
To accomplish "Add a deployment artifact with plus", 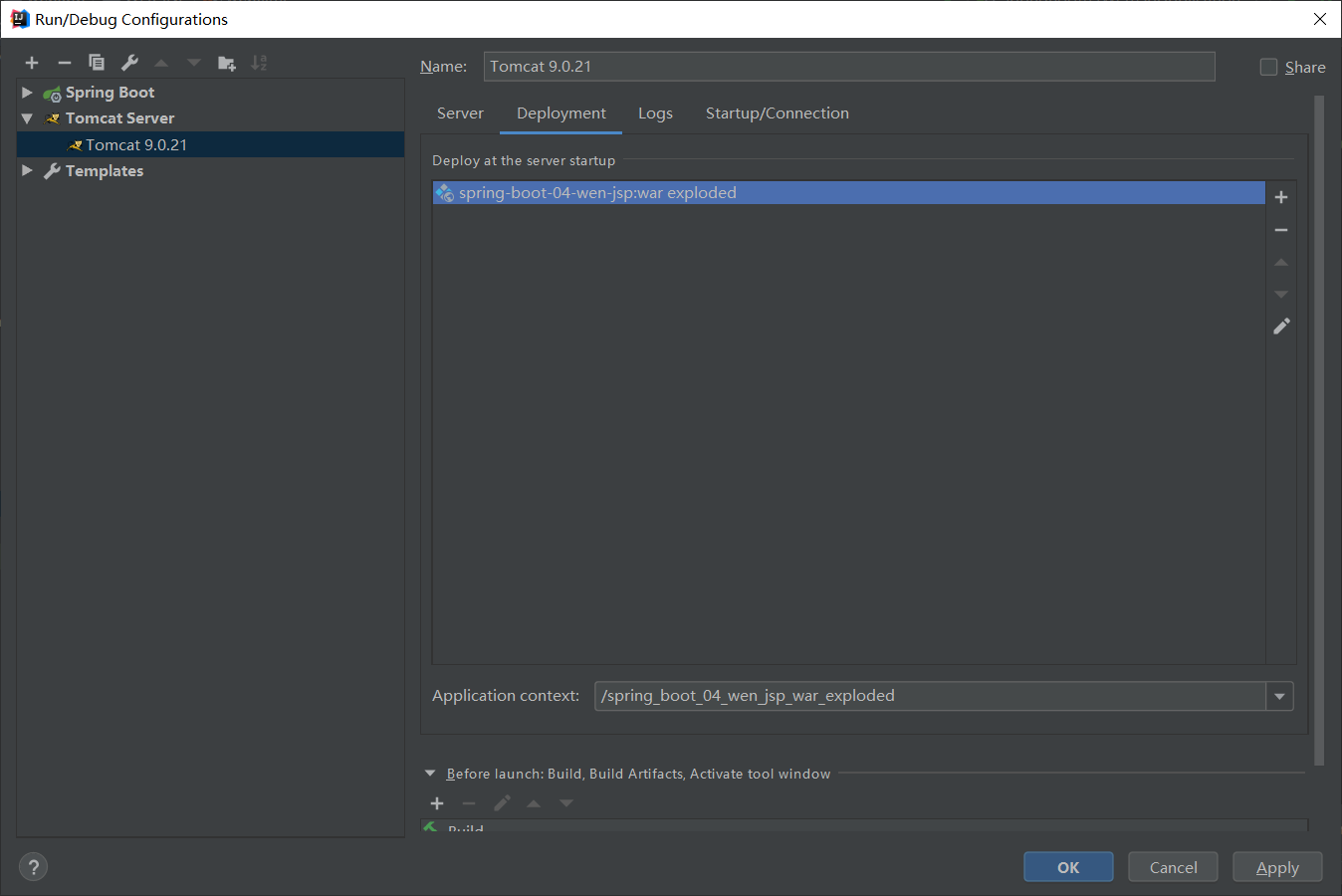I will [1281, 197].
